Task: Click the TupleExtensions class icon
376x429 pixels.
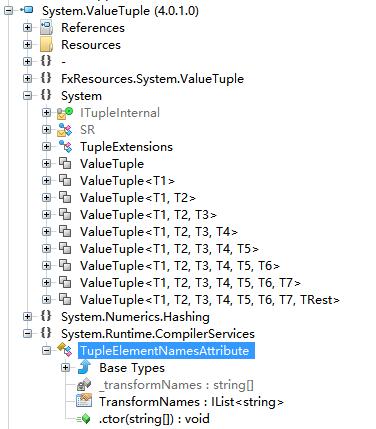Action: click(x=65, y=146)
